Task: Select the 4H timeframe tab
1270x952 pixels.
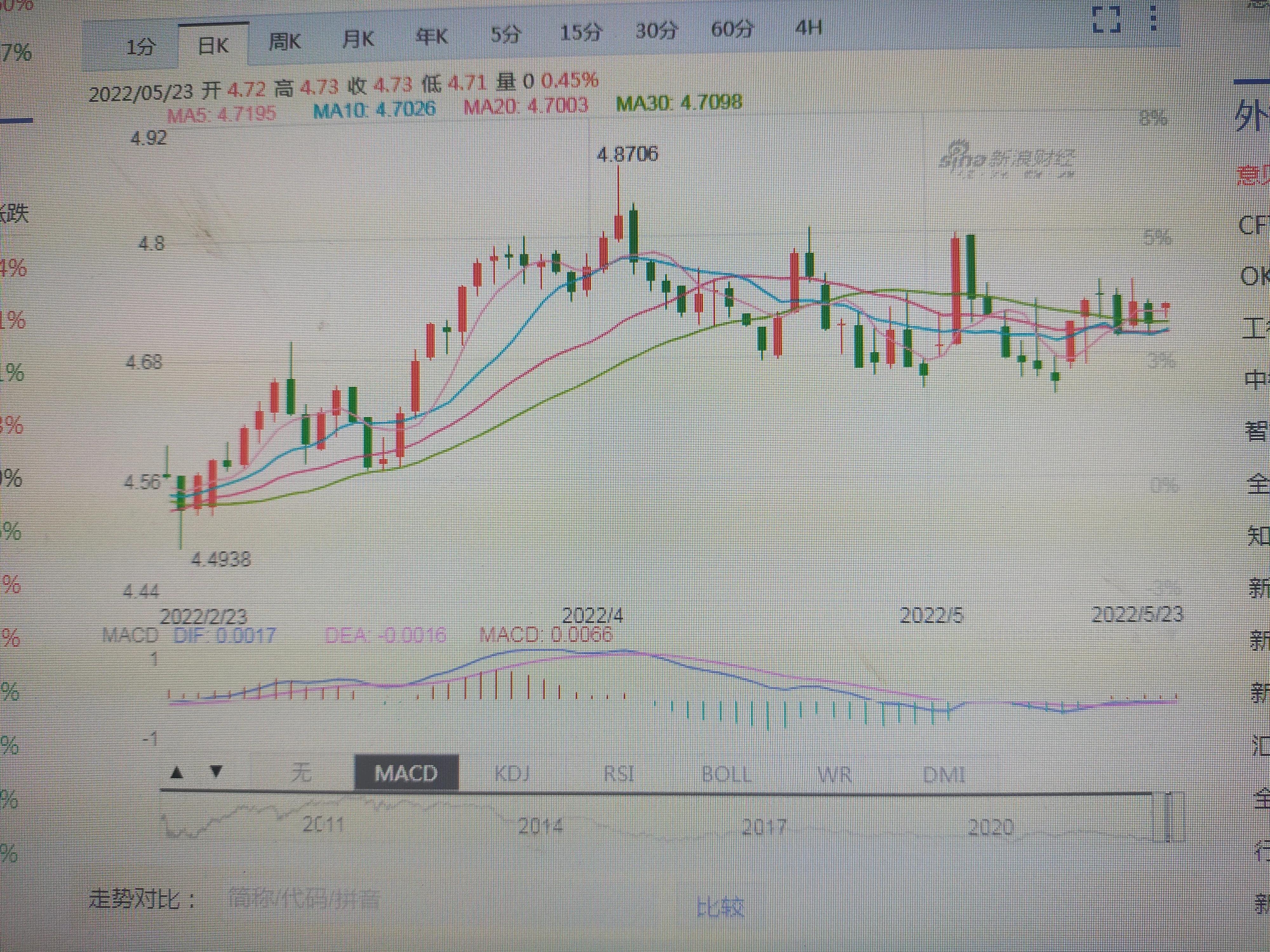Action: (x=809, y=28)
